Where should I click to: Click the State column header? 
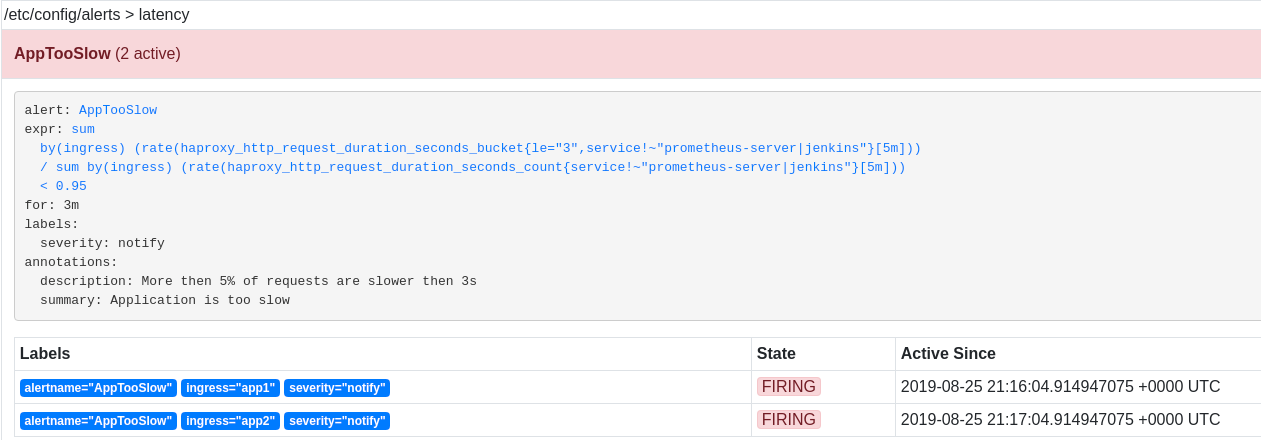click(776, 354)
